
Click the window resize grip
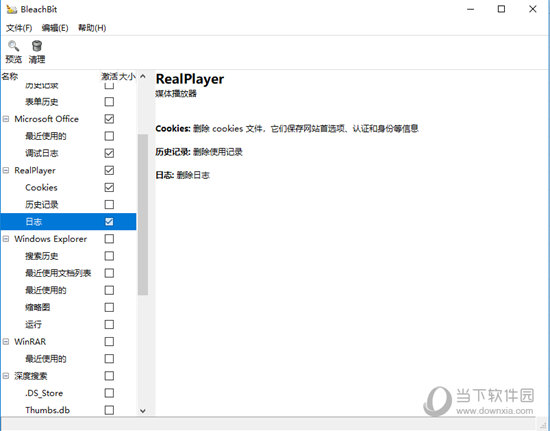[x=543, y=425]
